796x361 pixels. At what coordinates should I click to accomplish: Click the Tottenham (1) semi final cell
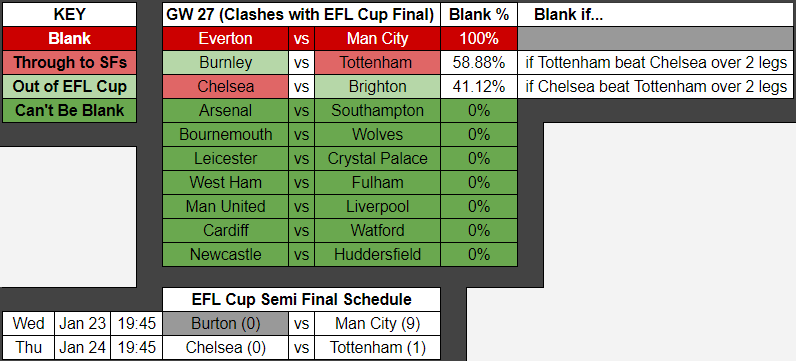tap(377, 348)
